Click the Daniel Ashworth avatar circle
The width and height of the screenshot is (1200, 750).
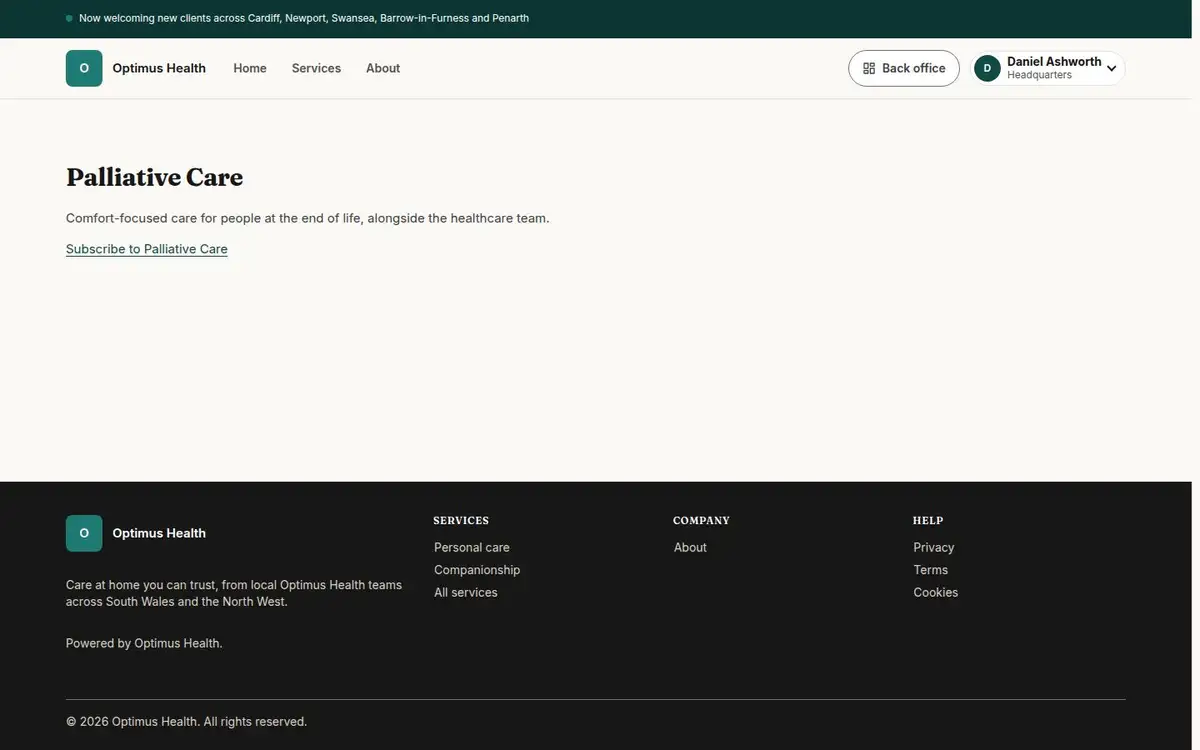coord(987,68)
